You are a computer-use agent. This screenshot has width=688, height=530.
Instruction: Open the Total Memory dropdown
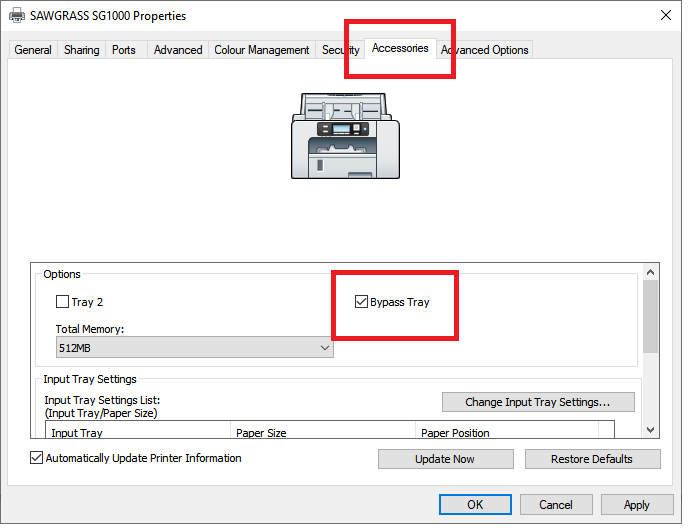[194, 347]
